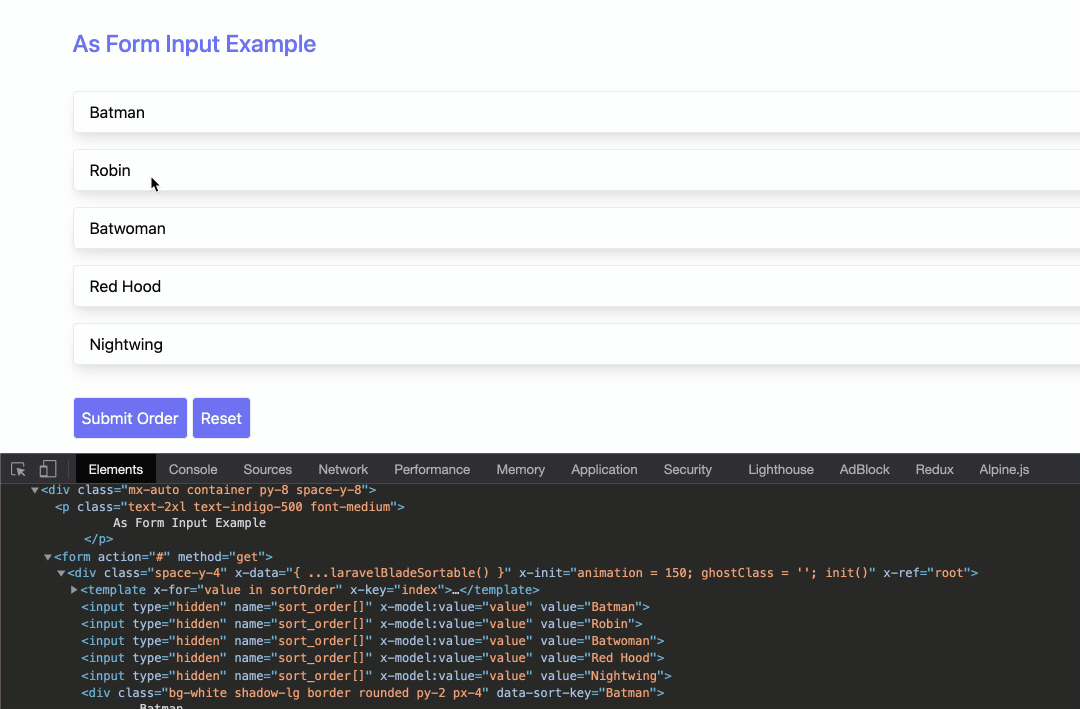
Task: Click the Submit Order button
Action: [x=130, y=418]
